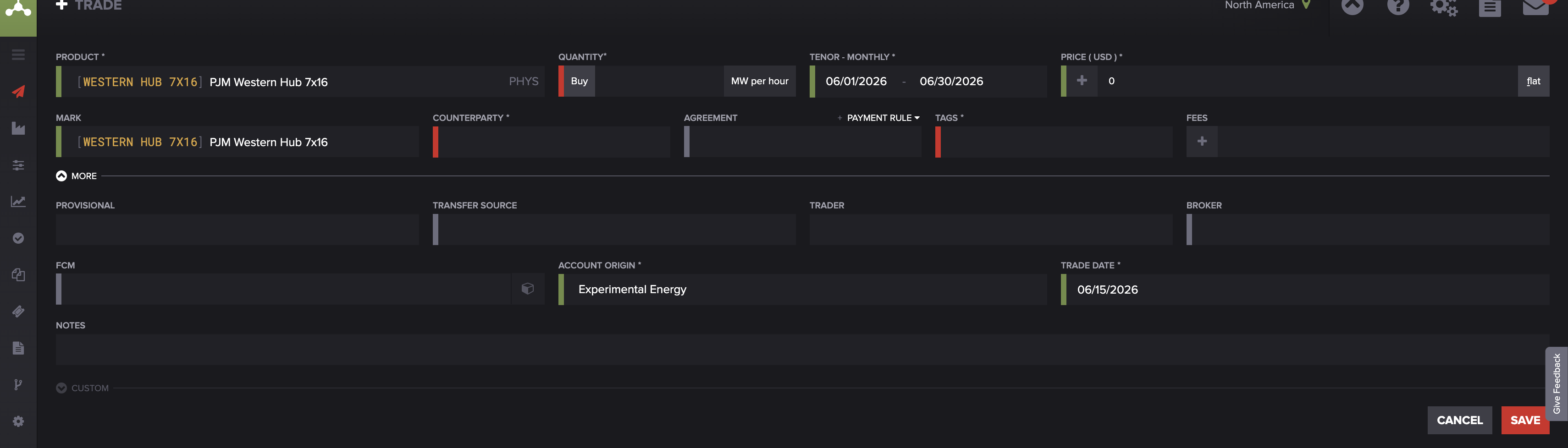This screenshot has height=448, width=1568.
Task: Click the Tags input field
Action: 1054,142
